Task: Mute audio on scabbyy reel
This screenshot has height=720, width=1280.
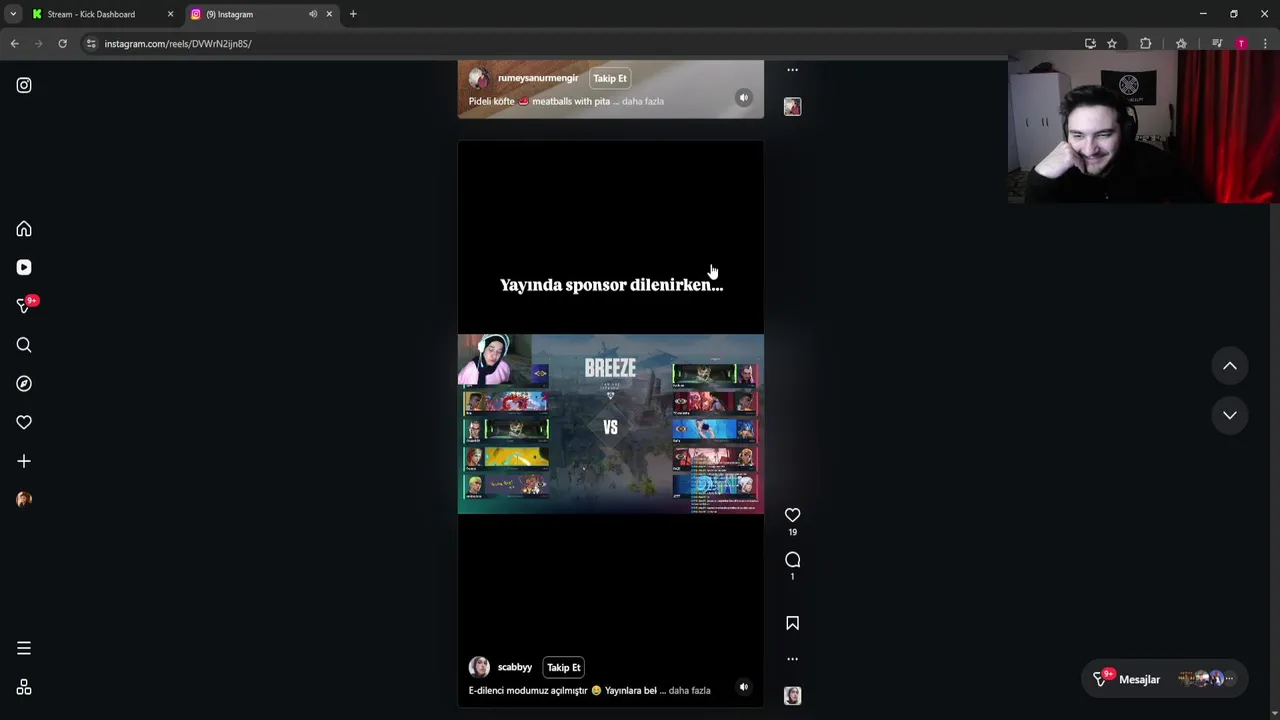Action: [x=743, y=687]
